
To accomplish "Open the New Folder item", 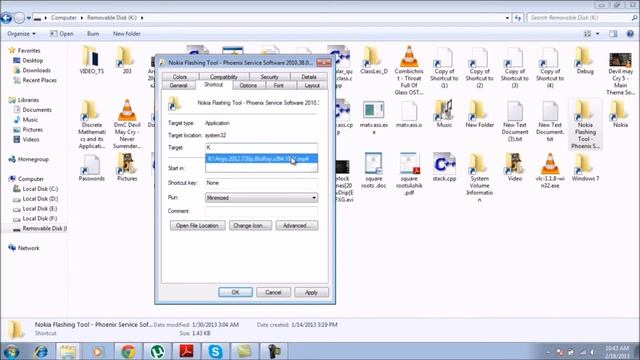I will pyautogui.click(x=479, y=113).
